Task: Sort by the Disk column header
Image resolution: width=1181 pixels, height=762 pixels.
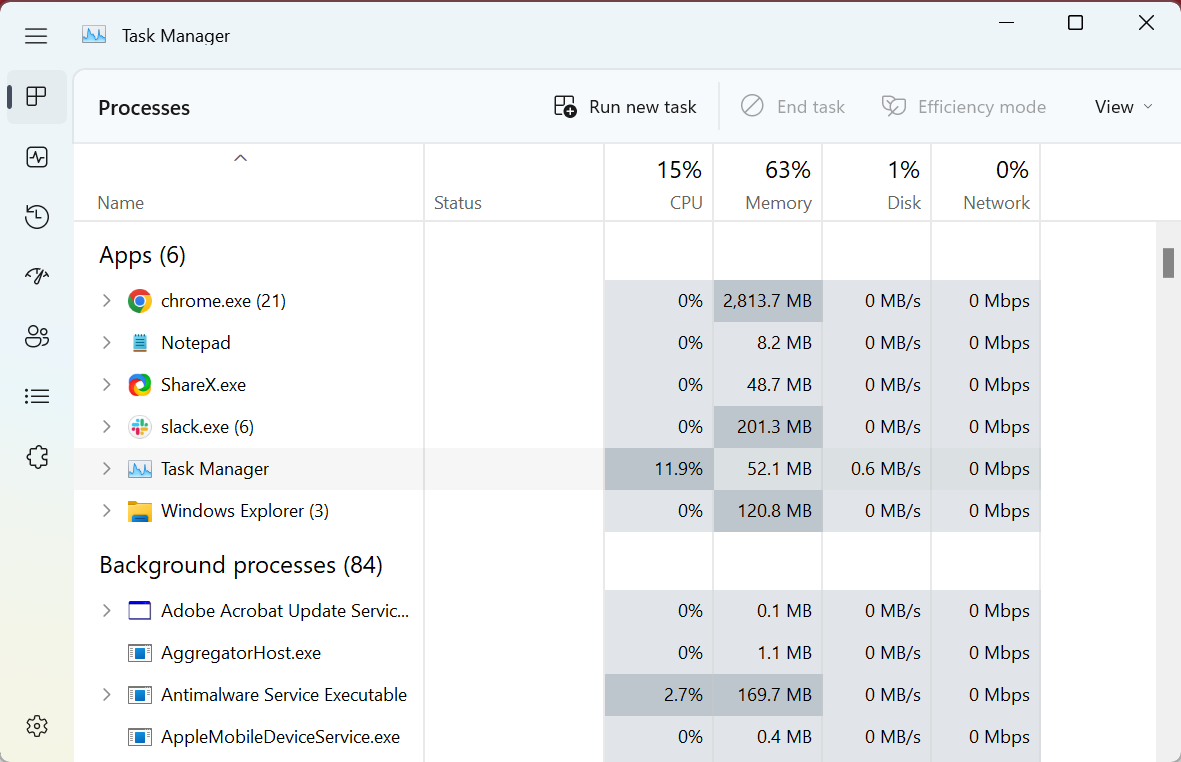Action: point(877,183)
